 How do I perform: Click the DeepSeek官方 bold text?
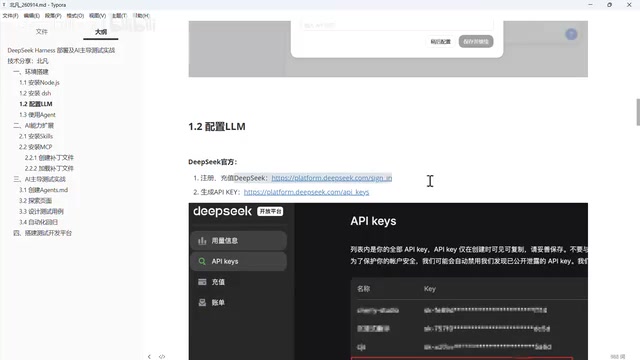click(x=212, y=162)
